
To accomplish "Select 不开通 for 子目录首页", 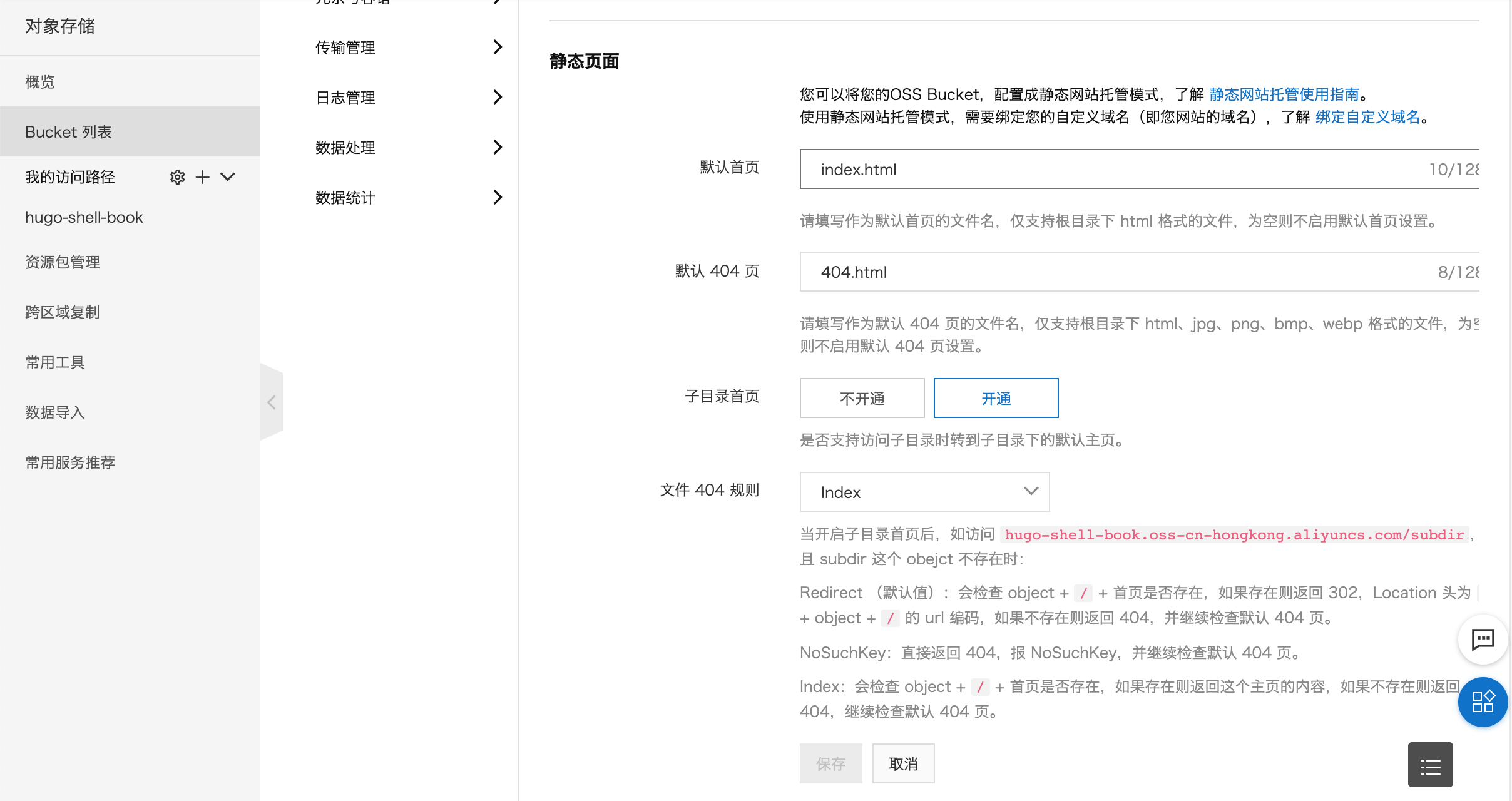I will click(862, 398).
